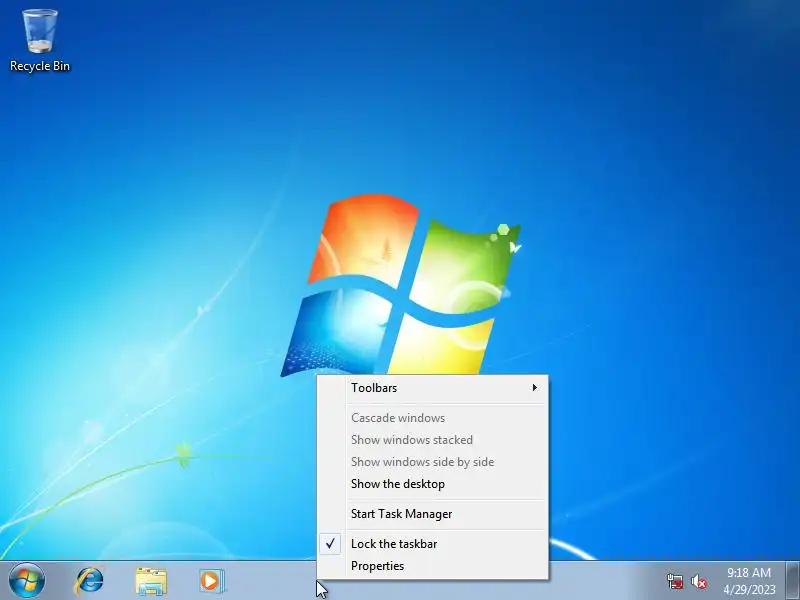Click the muted volume speaker tray icon

[x=698, y=582]
